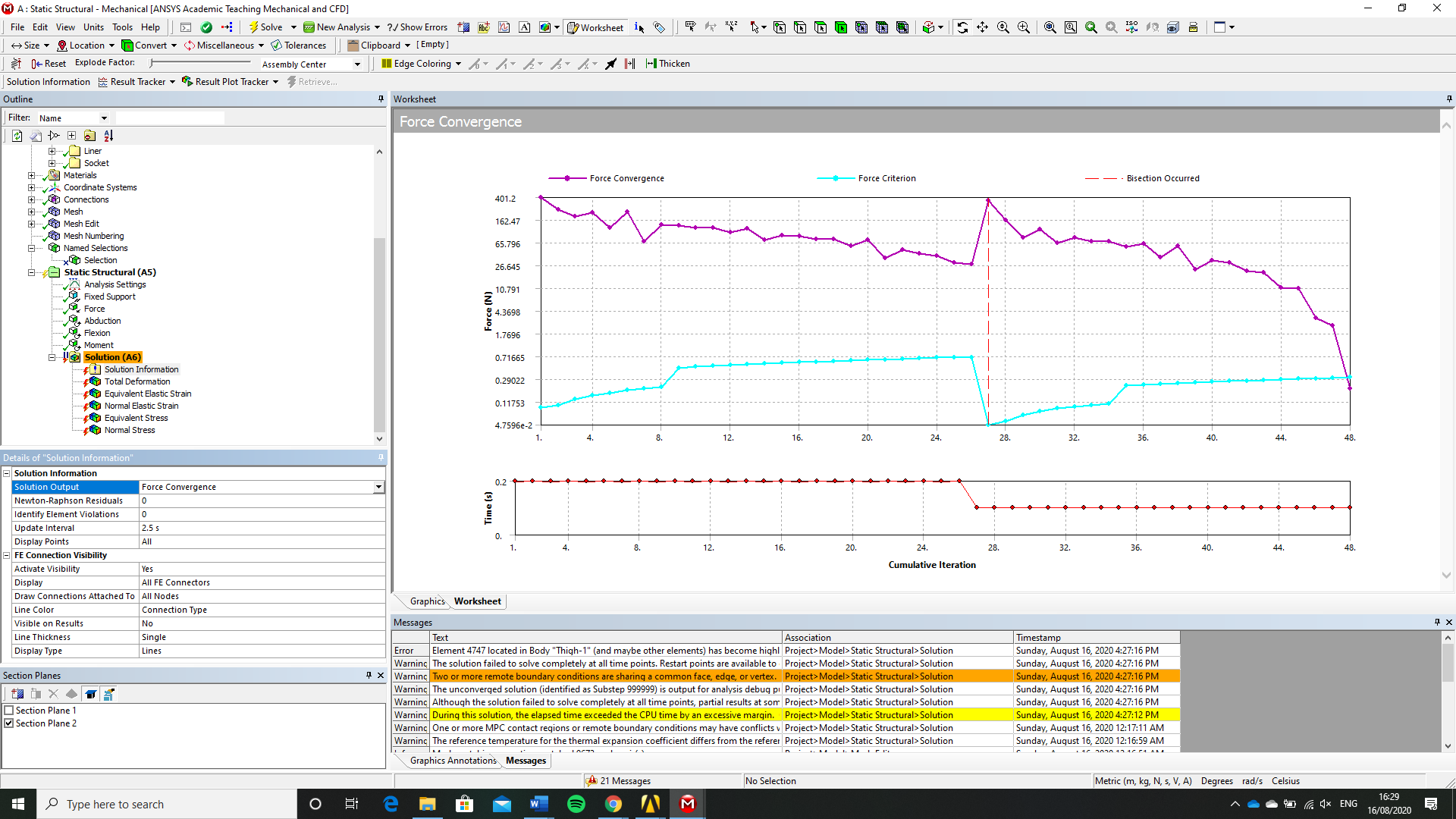Image resolution: width=1456 pixels, height=819 pixels.
Task: Open the Solution Output dropdown
Action: point(378,487)
